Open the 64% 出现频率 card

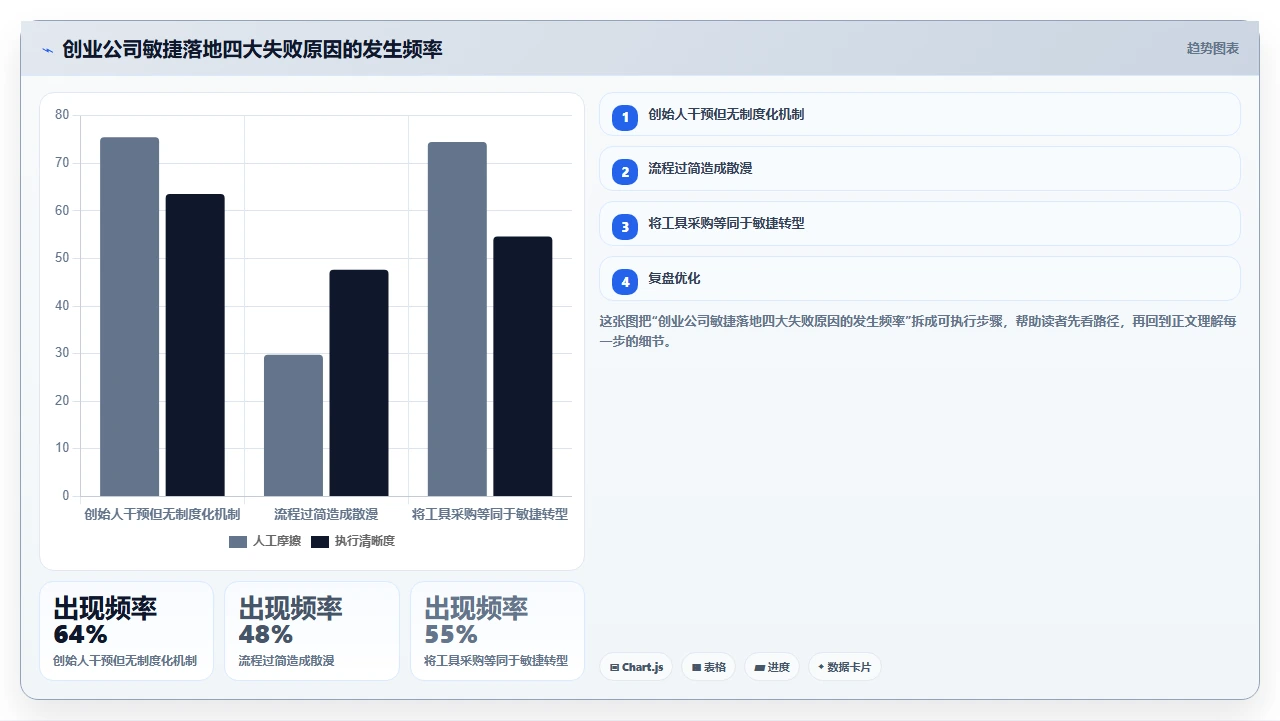pyautogui.click(x=127, y=631)
